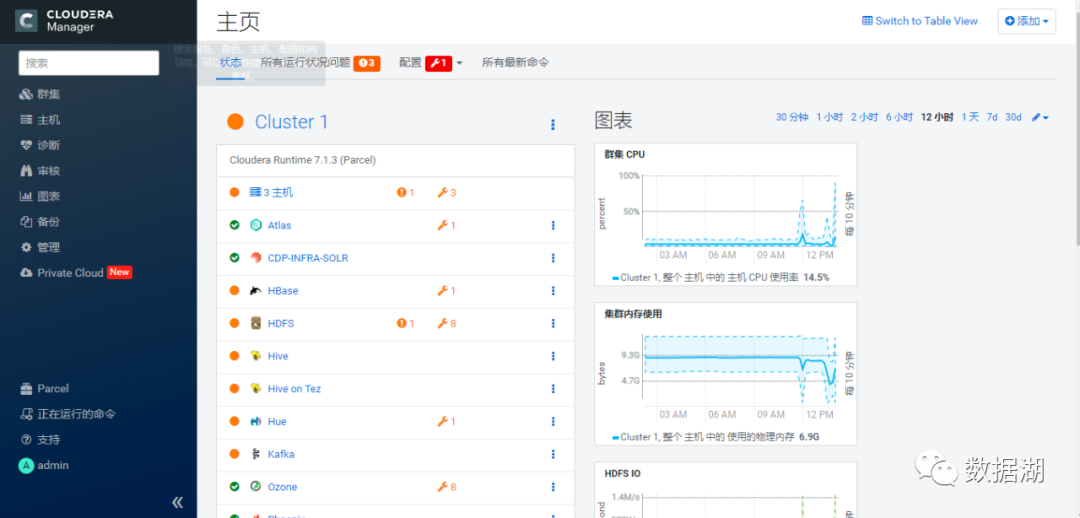Open Hive on Tez actions menu
The image size is (1080, 518).
[x=552, y=388]
